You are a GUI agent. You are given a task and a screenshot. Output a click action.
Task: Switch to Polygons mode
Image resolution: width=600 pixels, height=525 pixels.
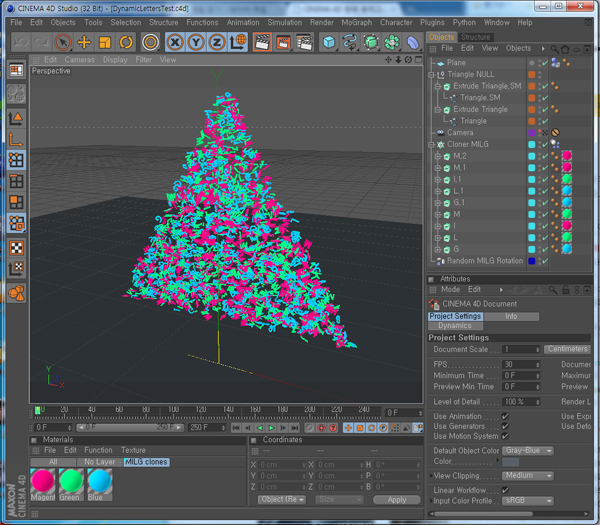16,202
